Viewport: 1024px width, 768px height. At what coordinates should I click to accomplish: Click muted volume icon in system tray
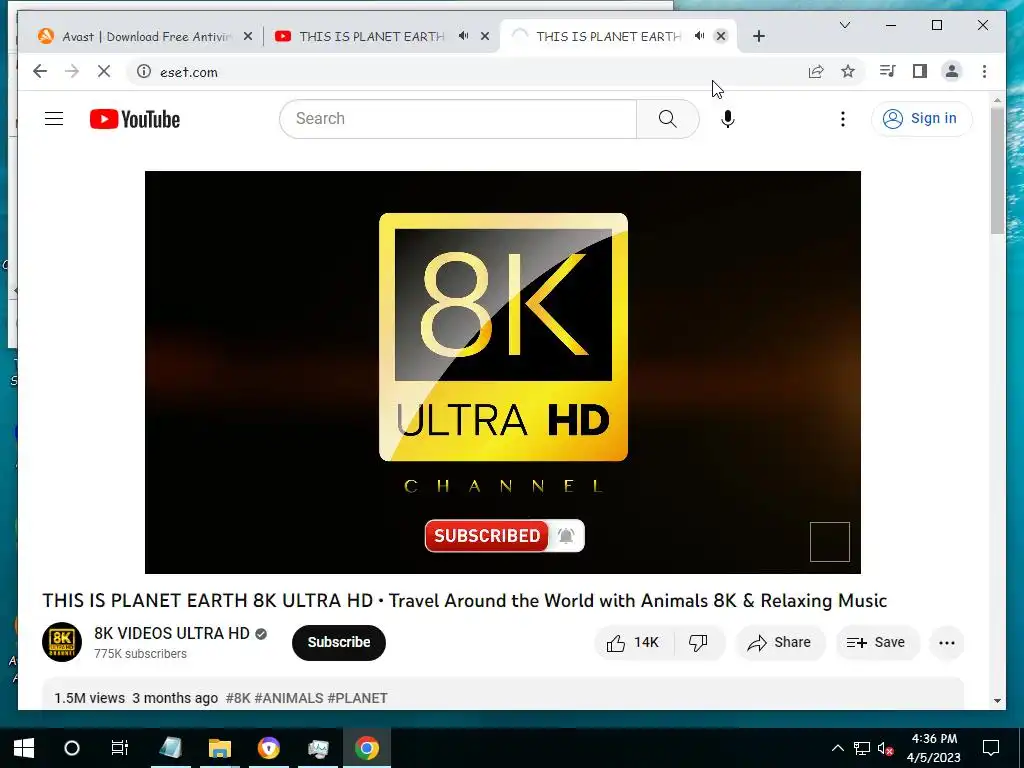[x=886, y=748]
